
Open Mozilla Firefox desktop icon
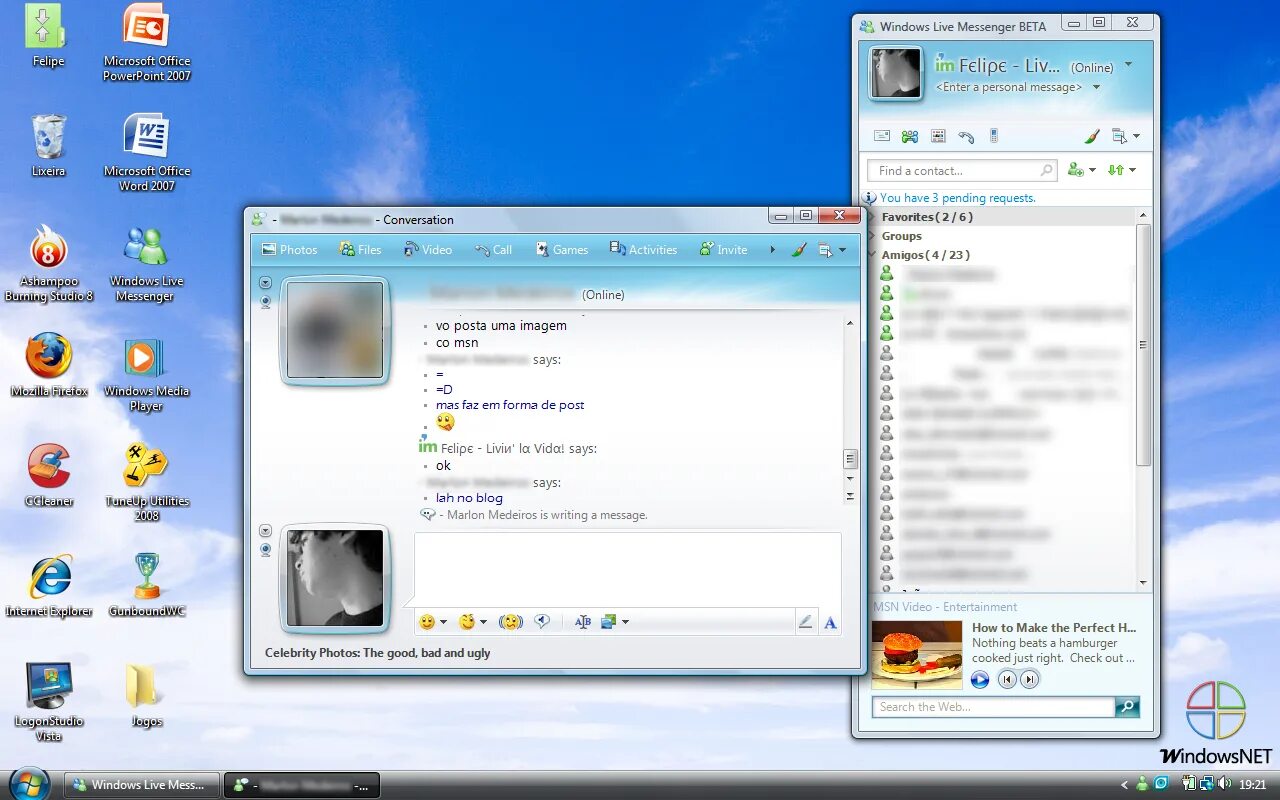point(49,366)
